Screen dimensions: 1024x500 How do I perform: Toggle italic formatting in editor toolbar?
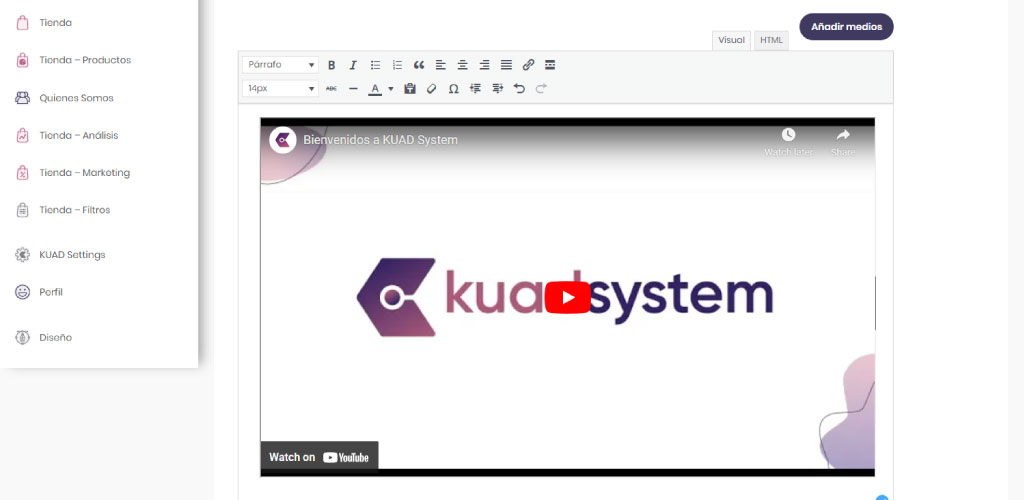click(353, 65)
